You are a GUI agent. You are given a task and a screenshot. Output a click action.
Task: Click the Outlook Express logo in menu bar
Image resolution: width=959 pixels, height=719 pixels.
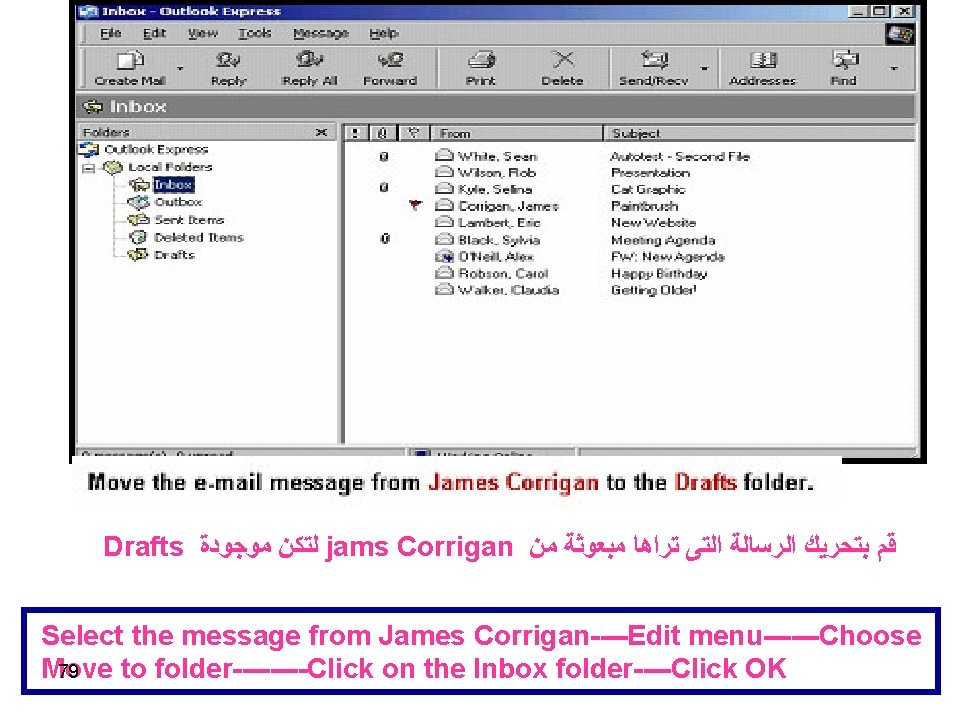[900, 34]
